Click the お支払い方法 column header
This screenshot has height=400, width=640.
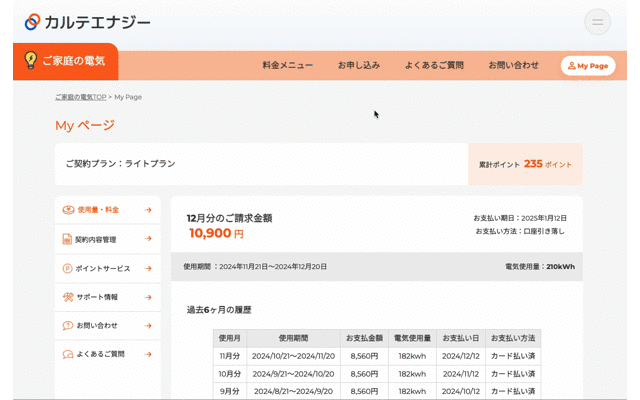(513, 338)
